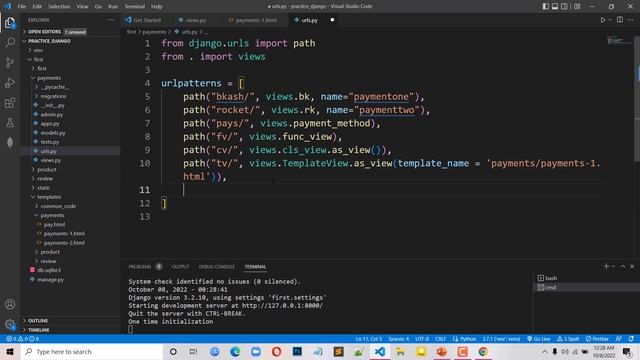This screenshot has height=360, width=640.
Task: Maximize the terminal panel with caret
Action: coord(623,266)
